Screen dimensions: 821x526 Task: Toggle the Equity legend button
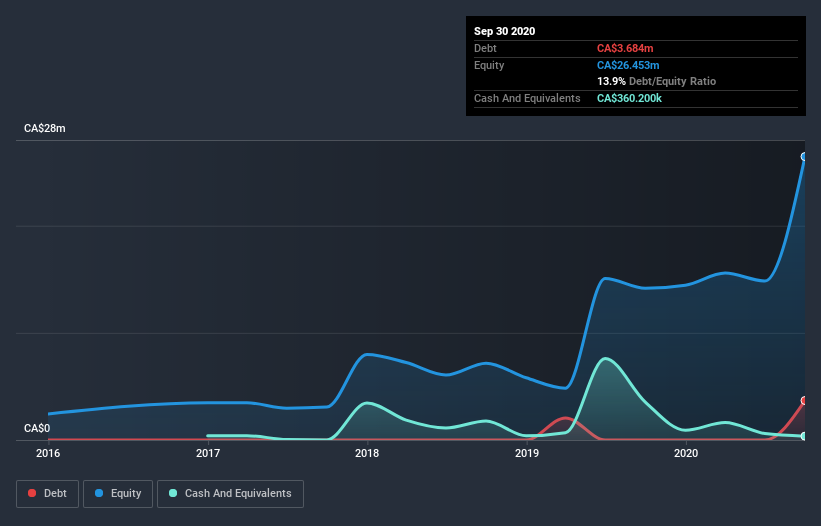coord(118,494)
